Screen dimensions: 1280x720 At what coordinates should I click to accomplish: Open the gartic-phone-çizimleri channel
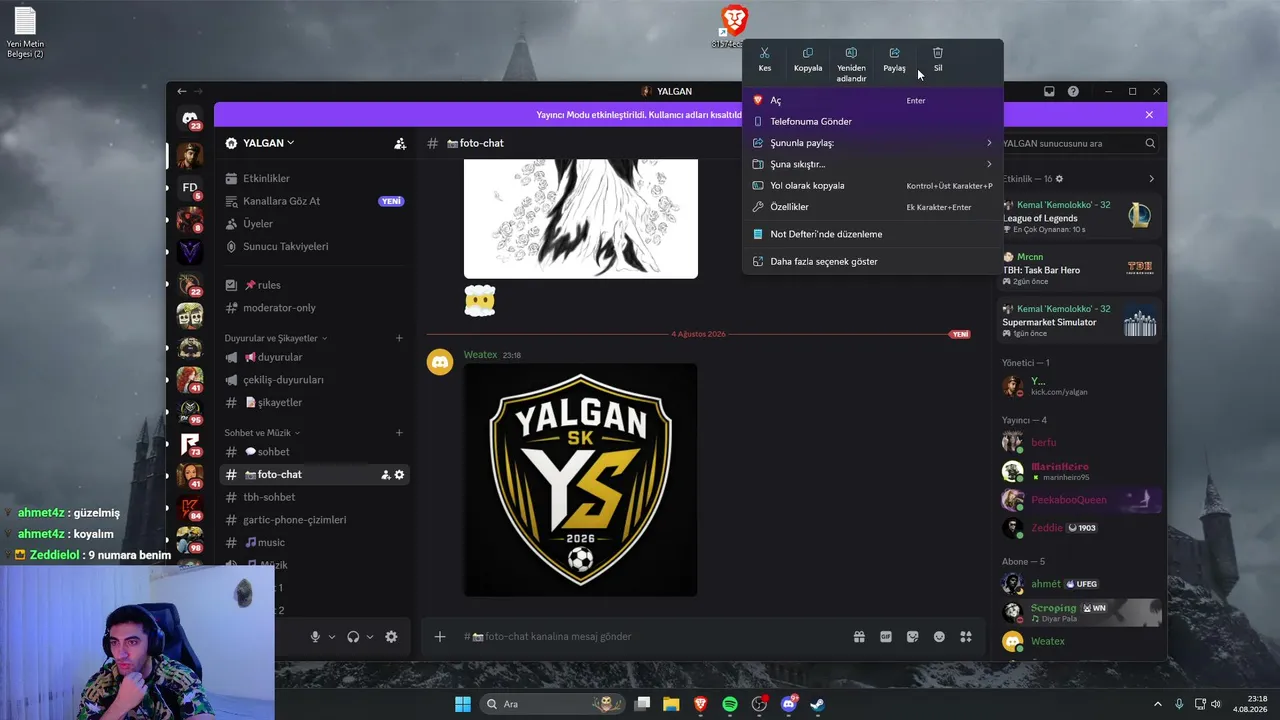click(314, 520)
